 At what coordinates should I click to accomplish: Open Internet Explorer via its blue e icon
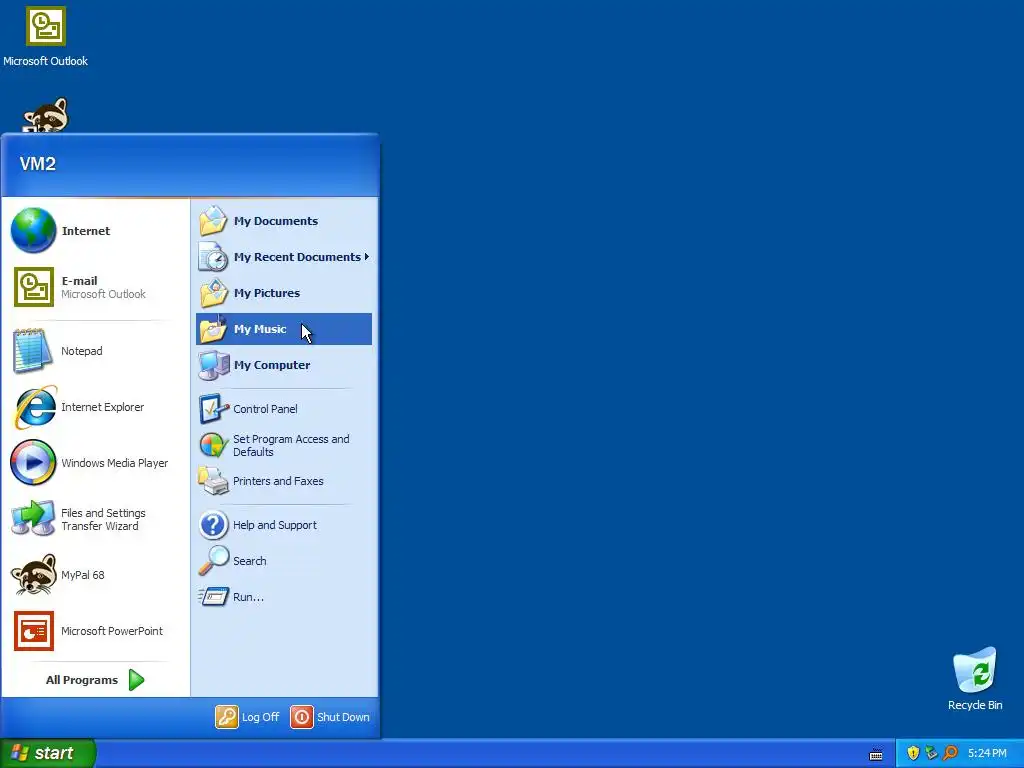click(35, 408)
